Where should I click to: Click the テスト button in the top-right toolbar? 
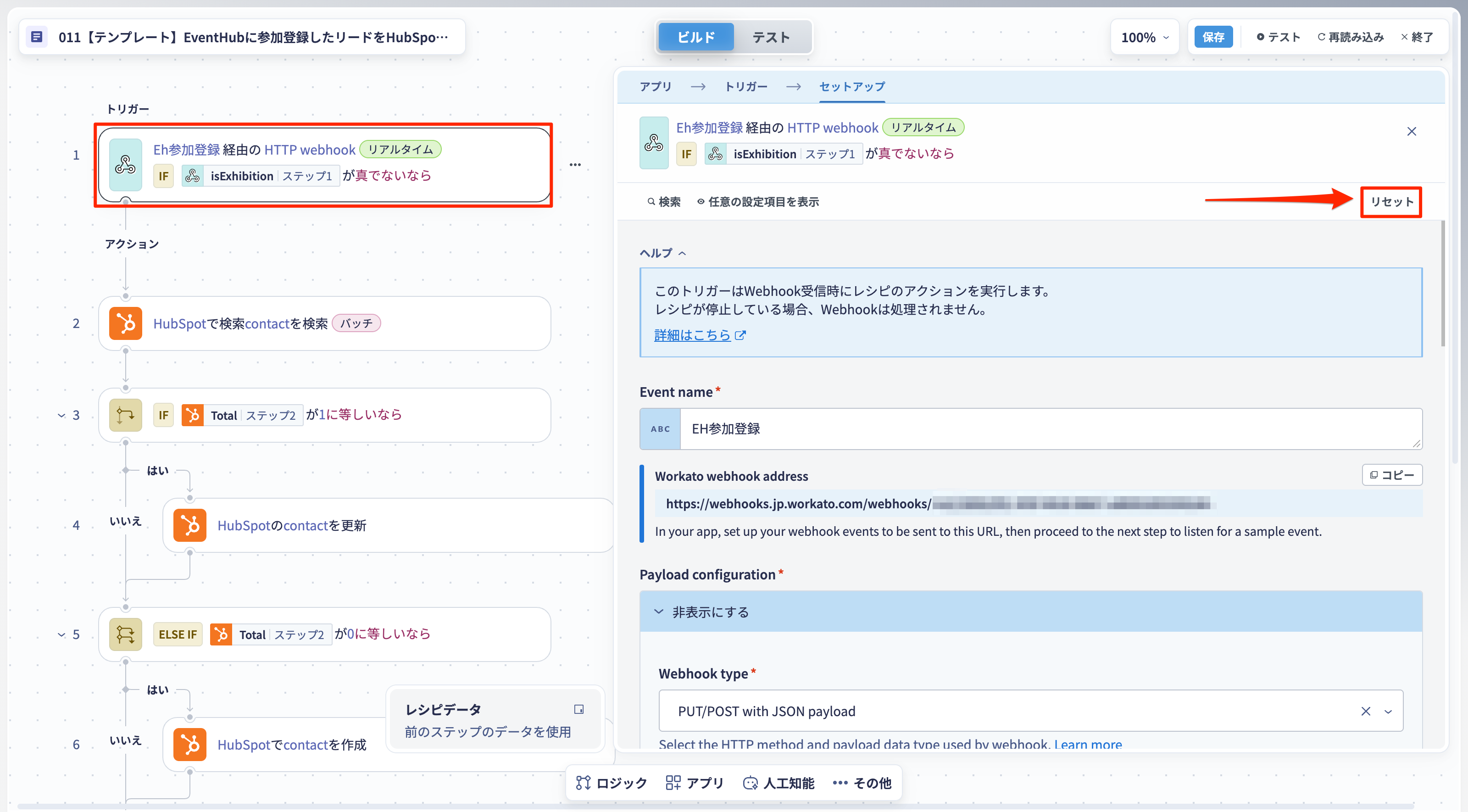click(x=1278, y=37)
